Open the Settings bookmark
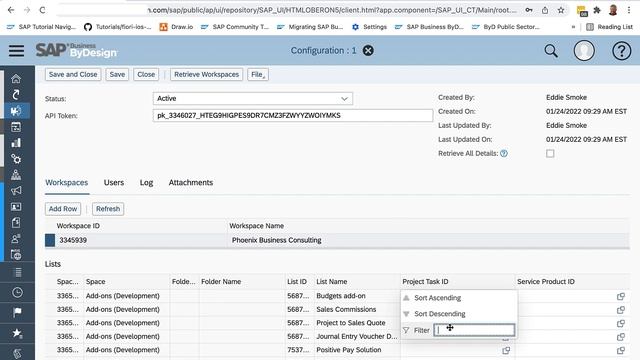This screenshot has height=360, width=640. [369, 27]
